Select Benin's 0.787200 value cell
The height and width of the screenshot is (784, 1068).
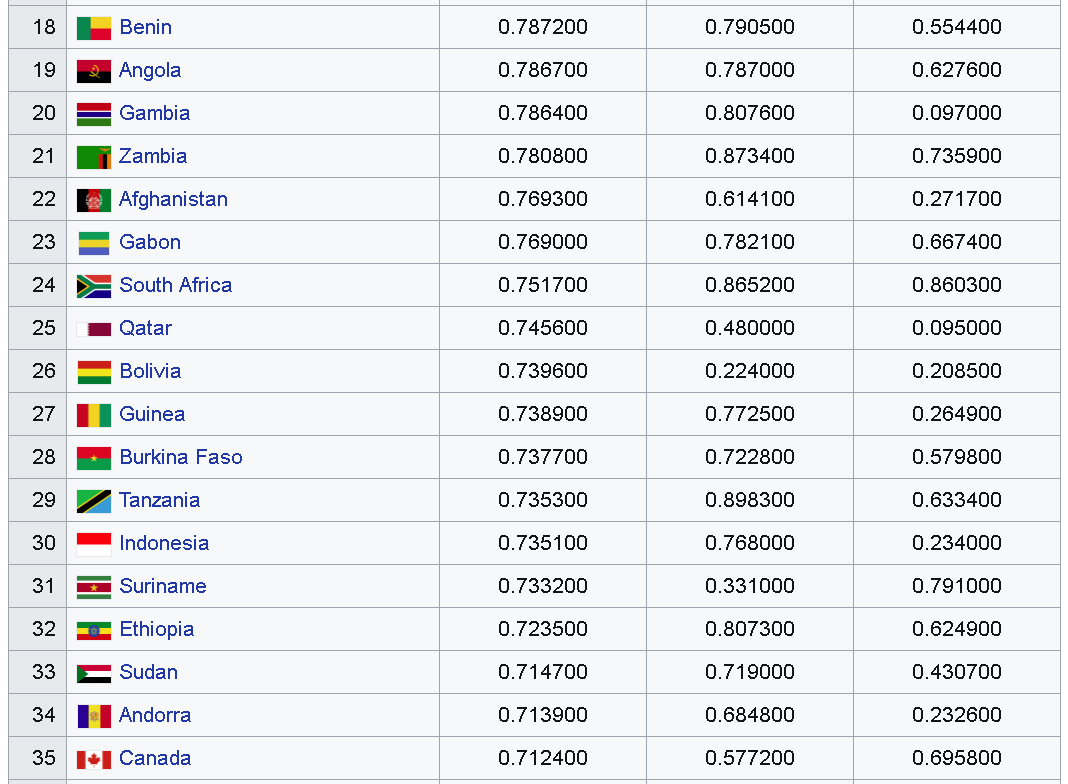pyautogui.click(x=543, y=27)
